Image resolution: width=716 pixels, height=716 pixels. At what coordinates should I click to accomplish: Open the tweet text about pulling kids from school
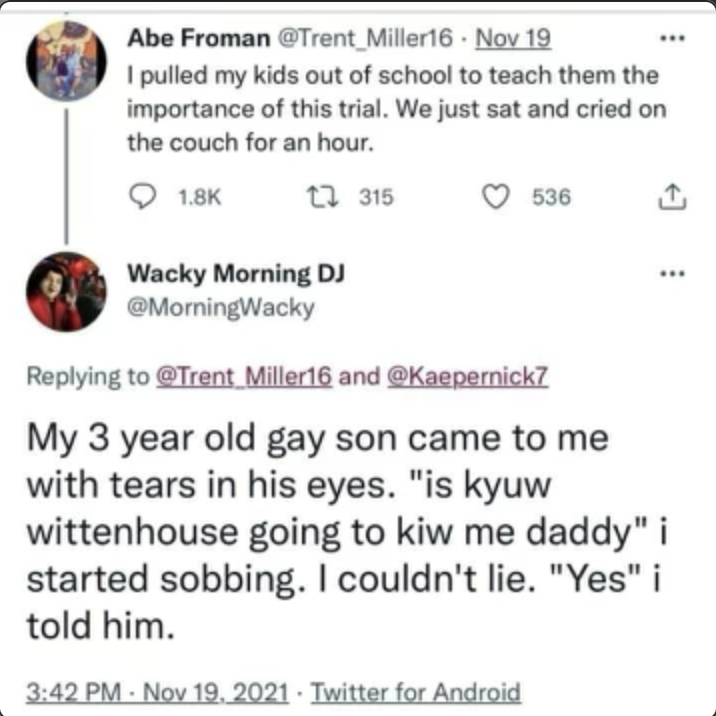(395, 108)
